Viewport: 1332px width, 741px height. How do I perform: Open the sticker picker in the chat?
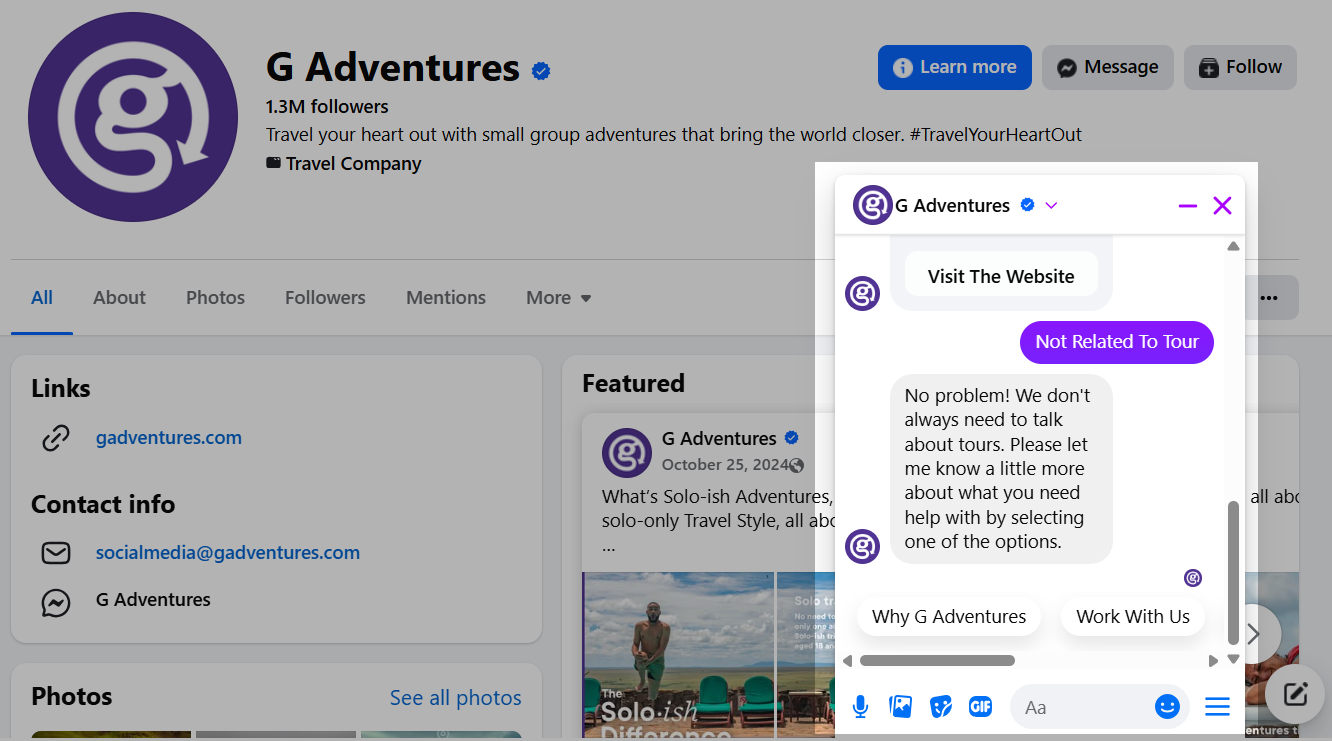940,707
